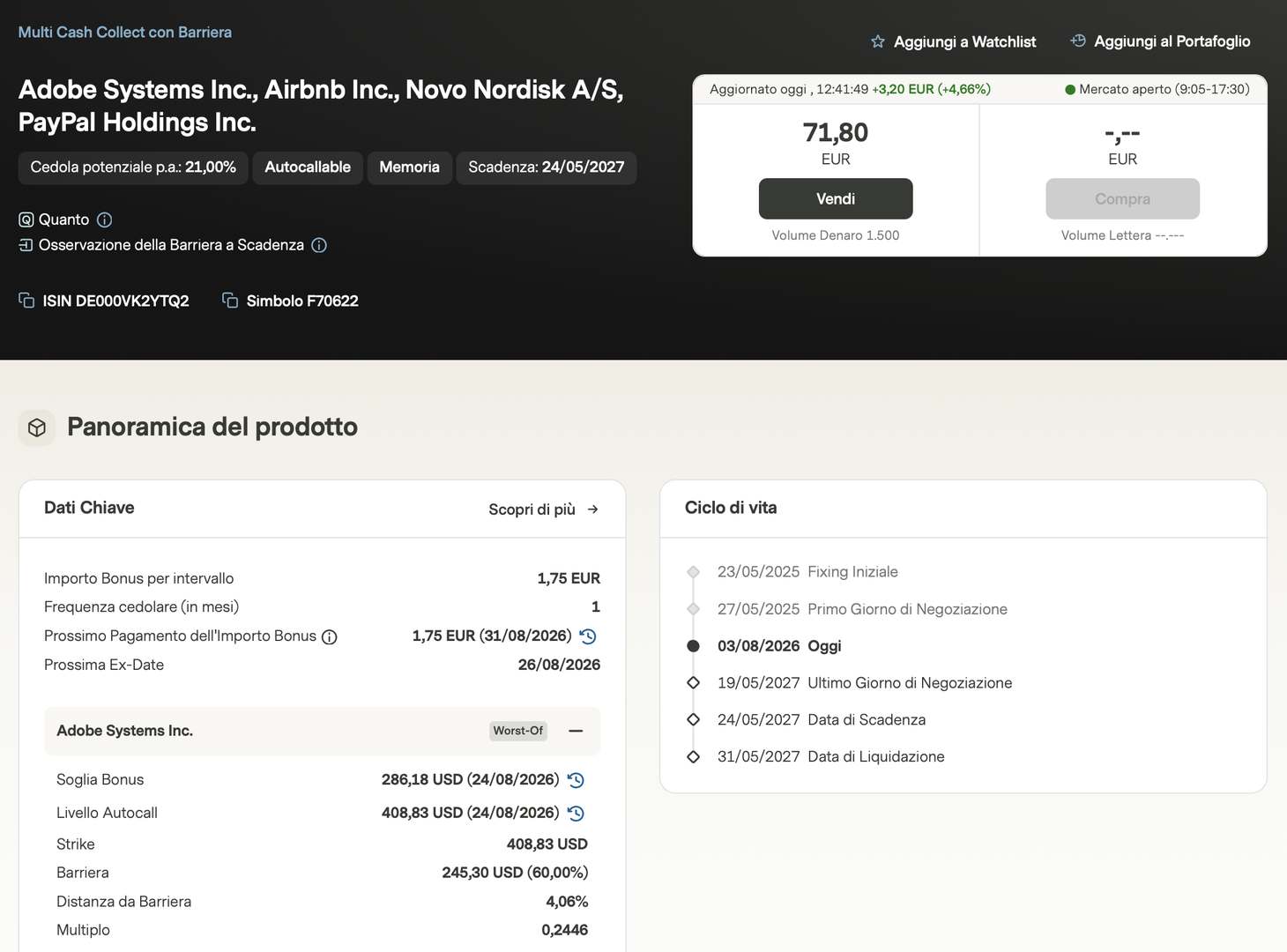This screenshot has width=1287, height=952.
Task: Click the Frequenza cedolare (in mesi) label
Action: click(x=142, y=606)
